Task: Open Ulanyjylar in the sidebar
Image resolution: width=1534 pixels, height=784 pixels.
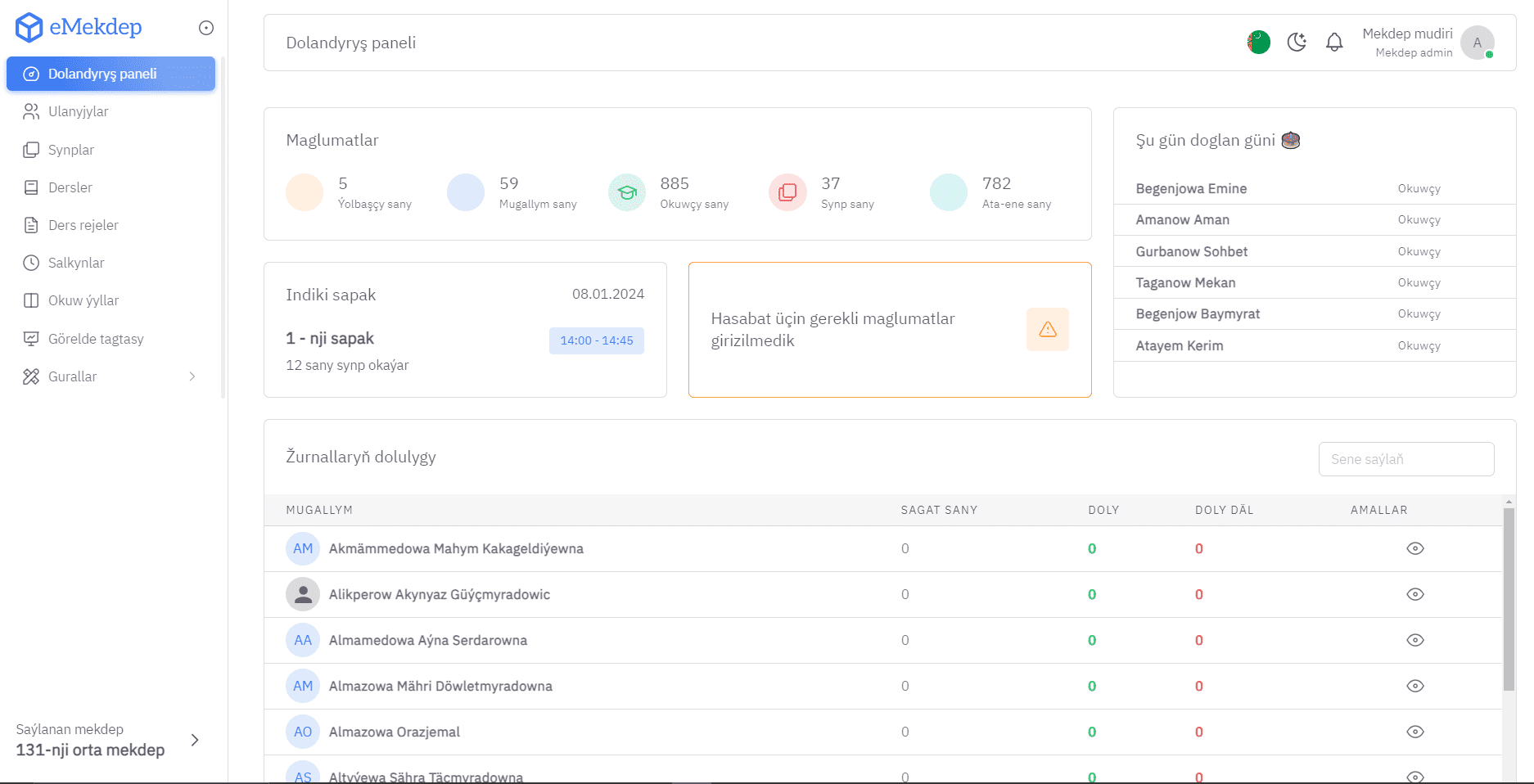Action: point(78,111)
